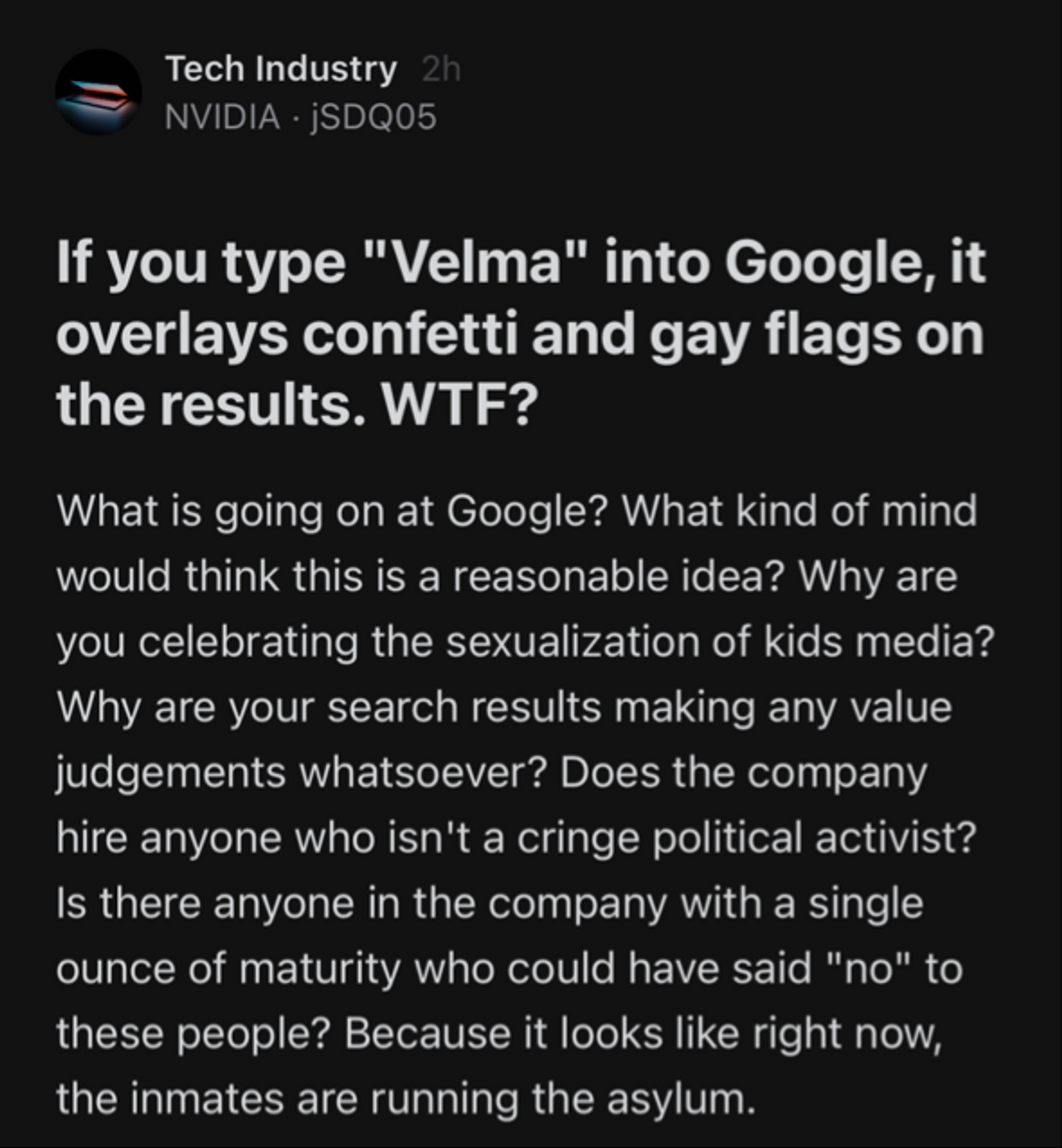Click the line "would think this is a reasonable idea?"
Viewport: 1062px width, 1148px height.
click(x=422, y=576)
